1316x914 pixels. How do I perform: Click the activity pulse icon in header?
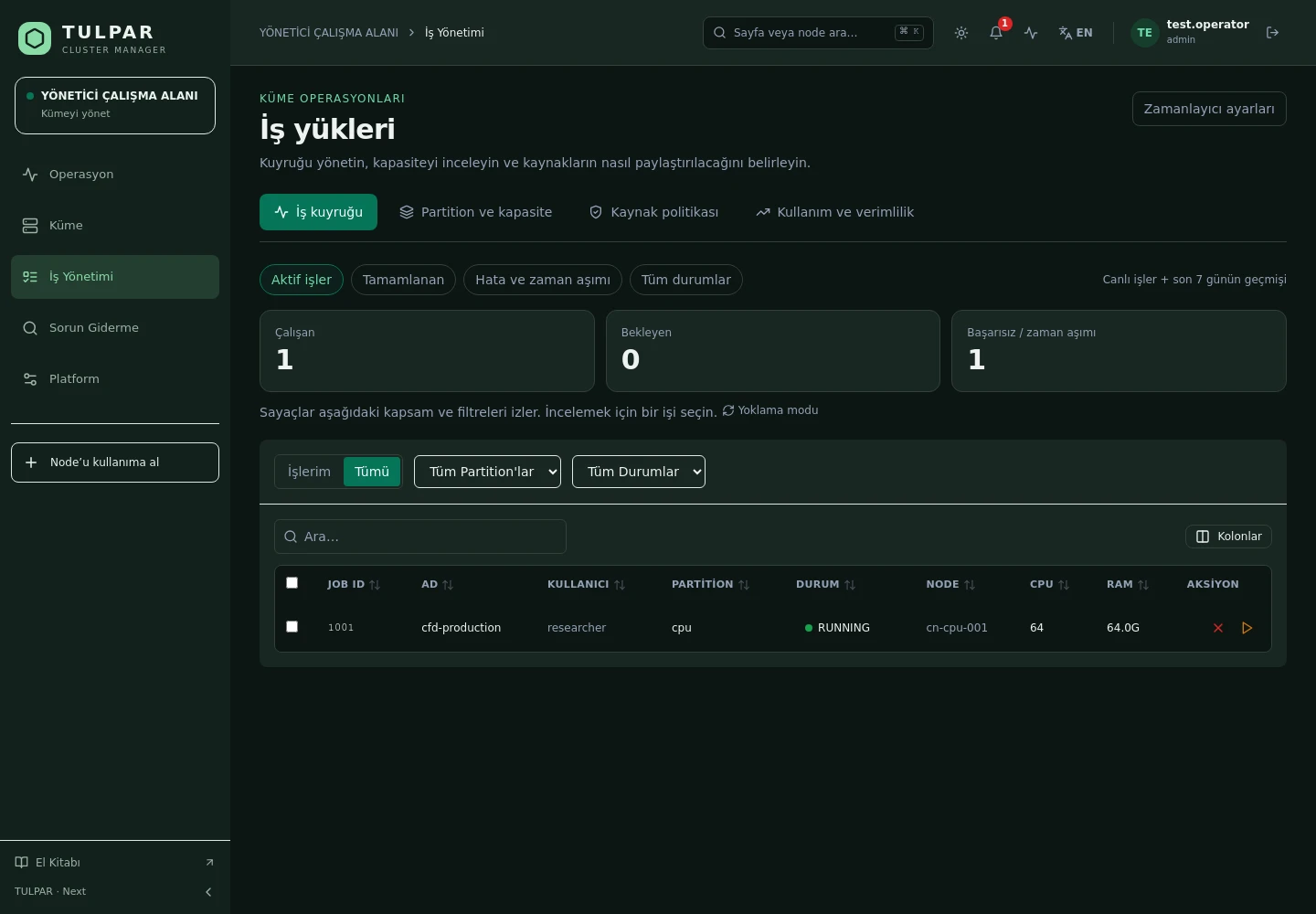point(1031,33)
